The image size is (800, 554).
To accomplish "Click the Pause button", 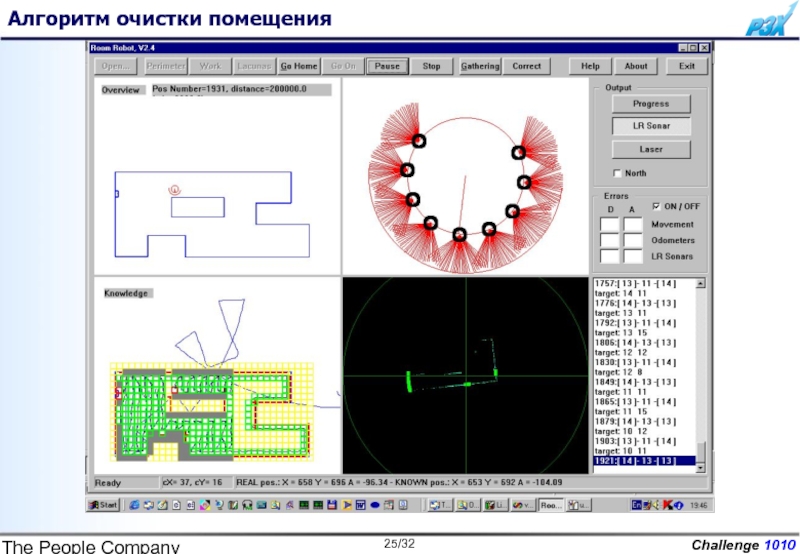I will pos(387,66).
